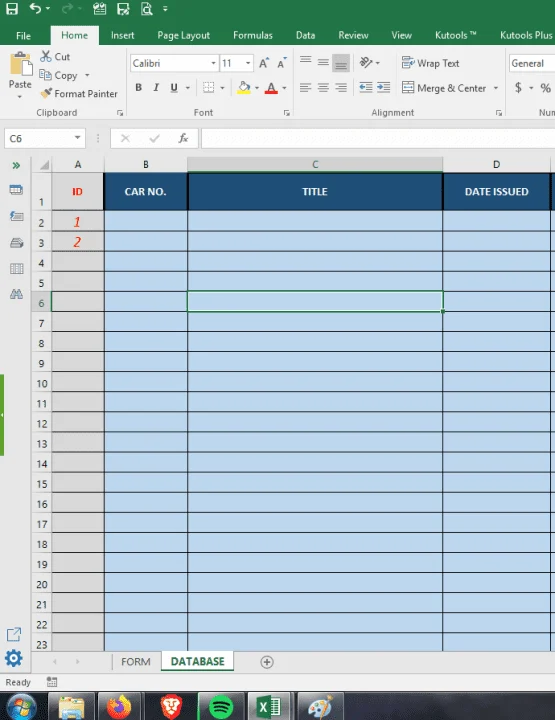Toggle Align Right button

tap(341, 87)
